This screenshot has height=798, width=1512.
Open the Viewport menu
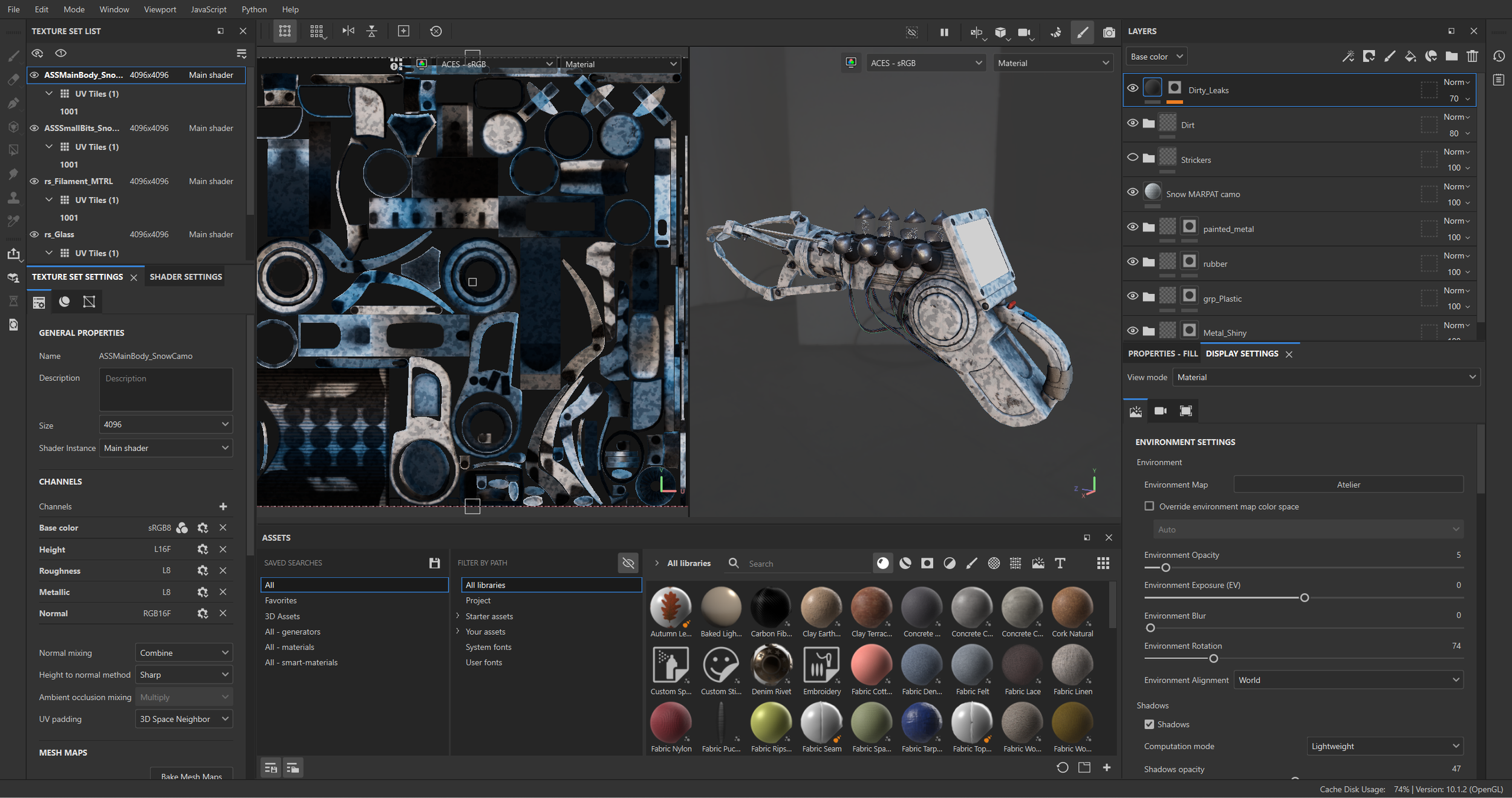coord(160,9)
